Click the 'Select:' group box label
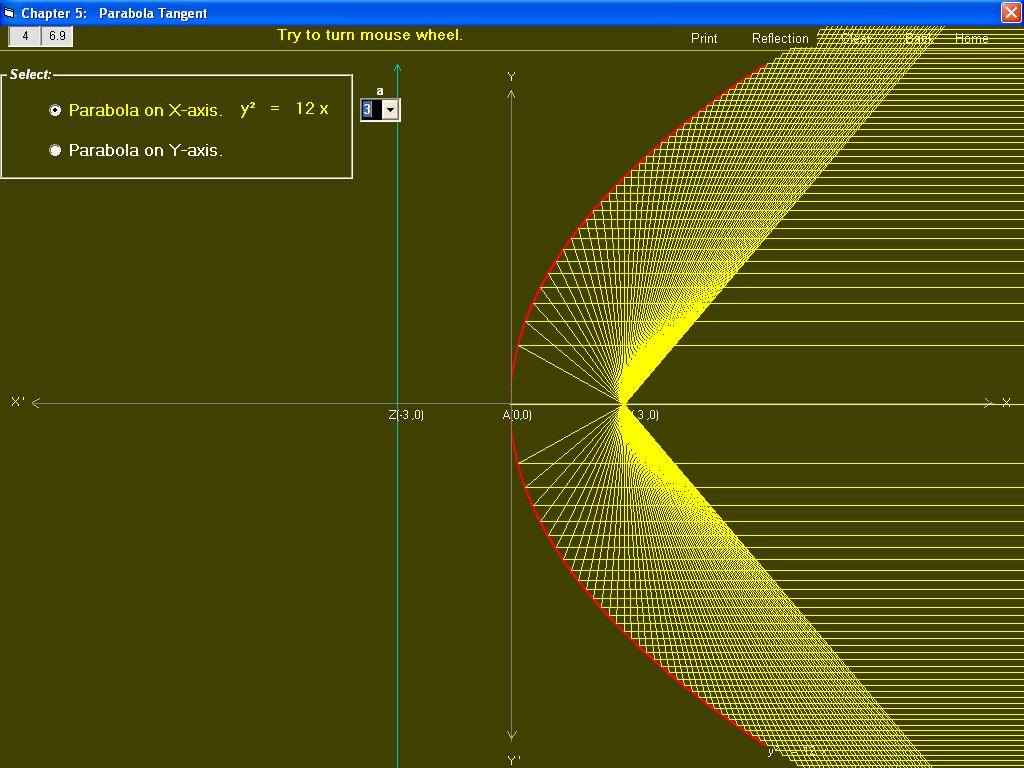The width and height of the screenshot is (1024, 768). coord(30,74)
